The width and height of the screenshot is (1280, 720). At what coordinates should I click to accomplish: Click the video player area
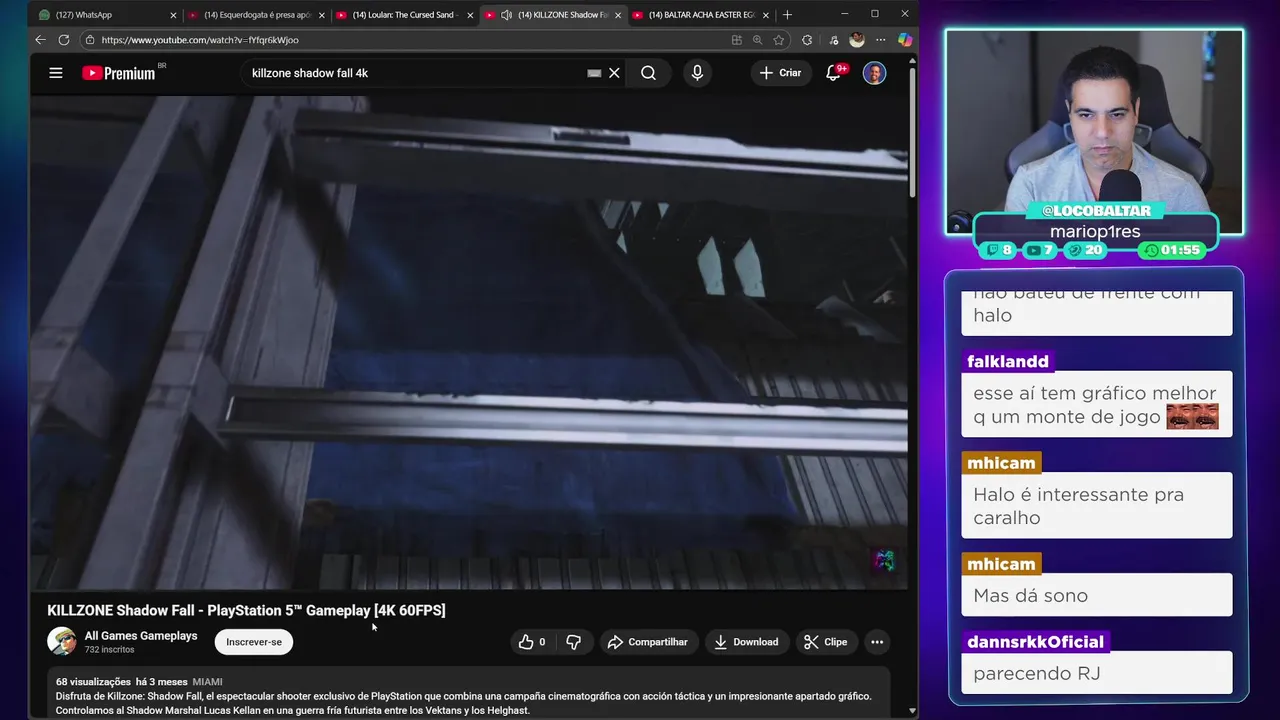[x=468, y=342]
